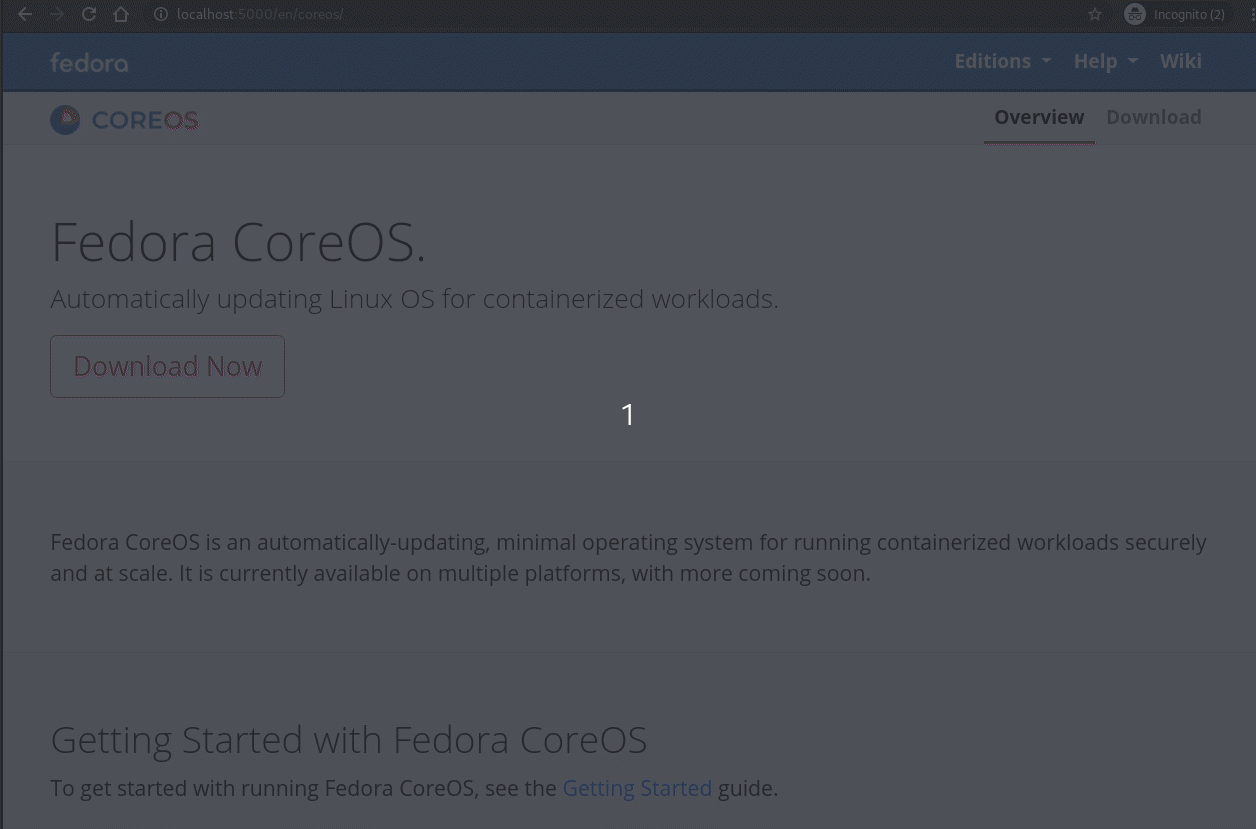Expand the Help dropdown menu
This screenshot has height=829, width=1256.
[x=1105, y=61]
